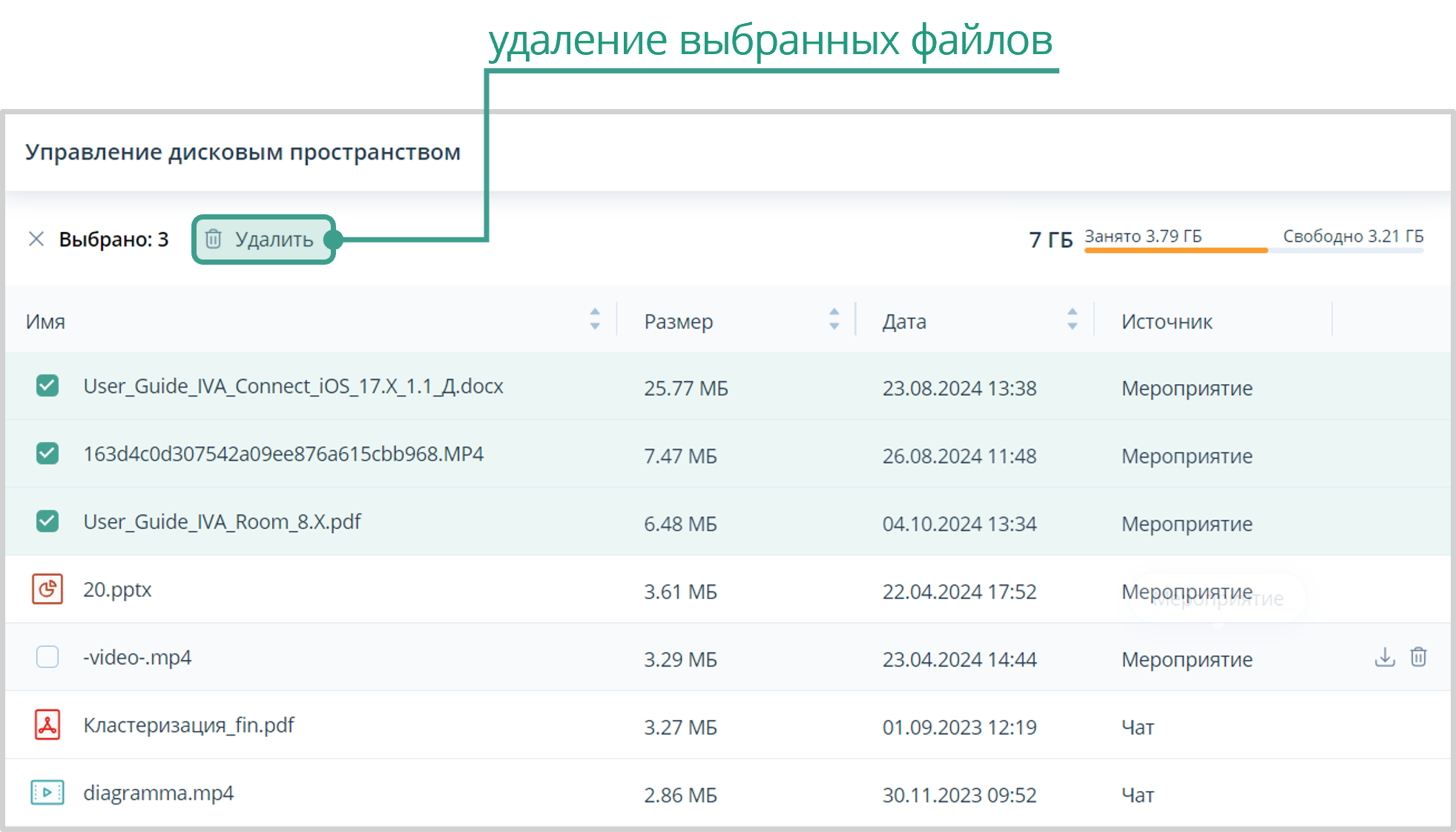Screen dimensions: 1456x832
Task: Click the PowerPoint file icon for 20.pptx
Action: point(47,590)
